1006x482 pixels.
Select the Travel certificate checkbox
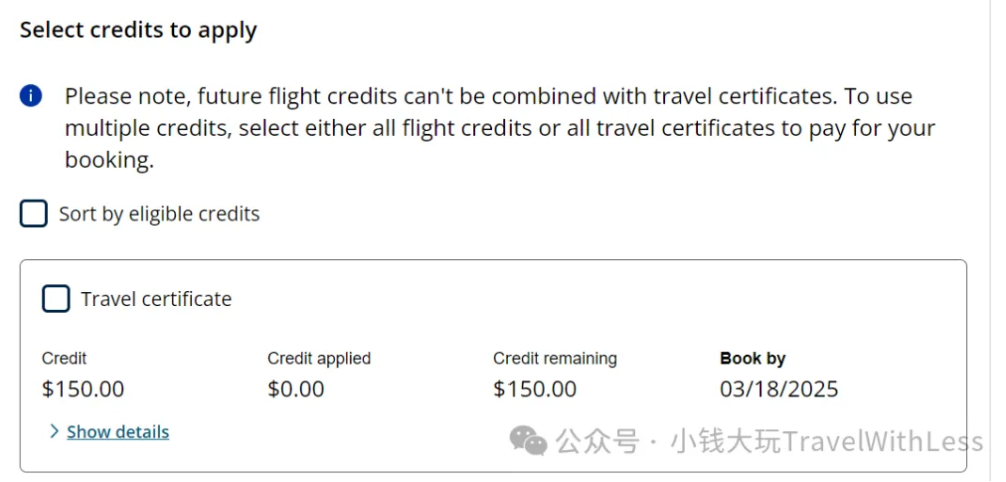click(56, 298)
